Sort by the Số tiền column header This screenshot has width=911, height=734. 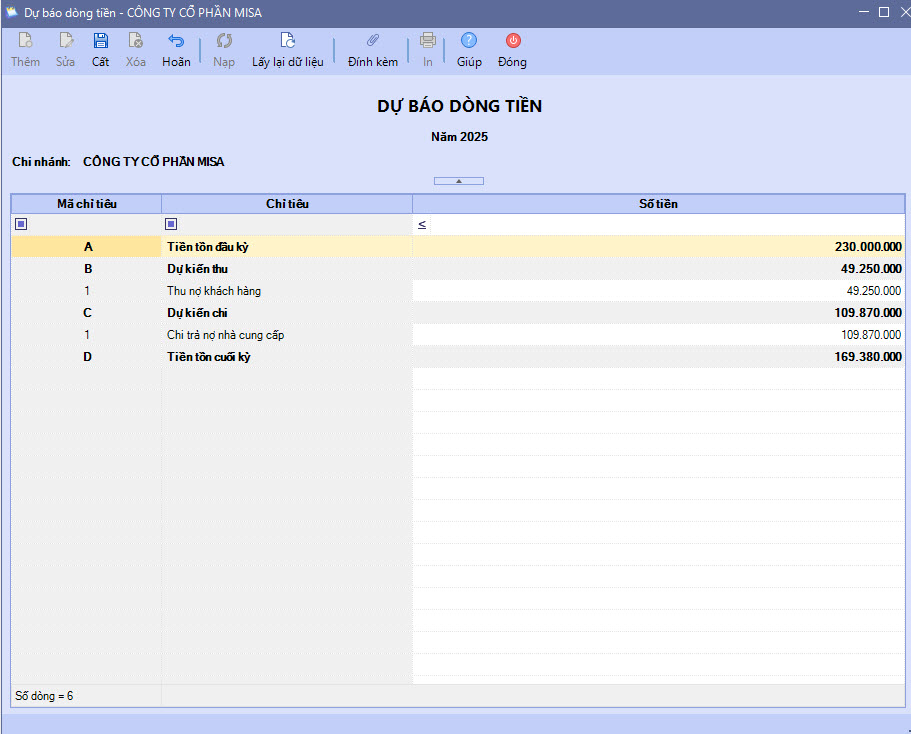pos(658,203)
